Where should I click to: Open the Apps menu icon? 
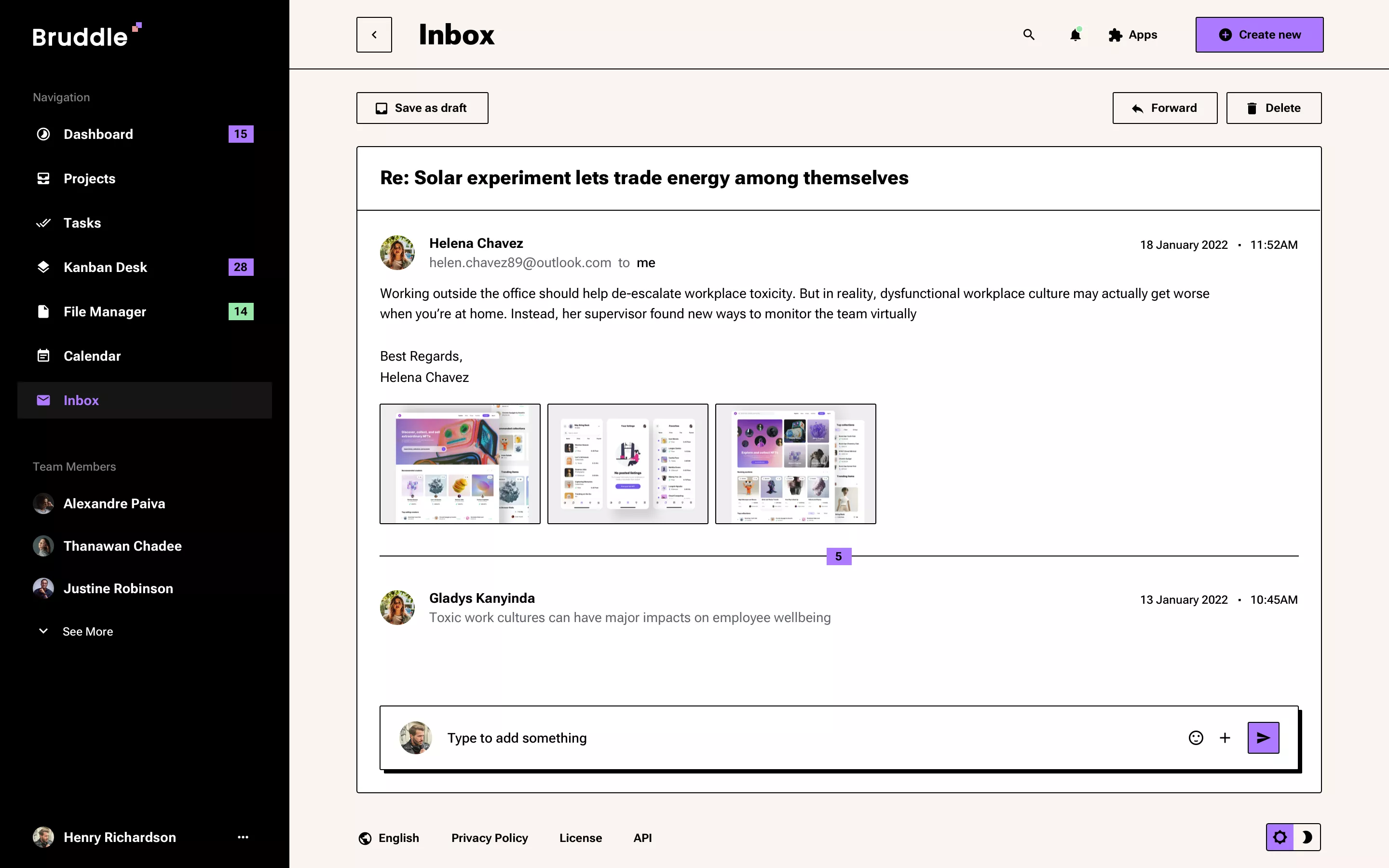1116,34
